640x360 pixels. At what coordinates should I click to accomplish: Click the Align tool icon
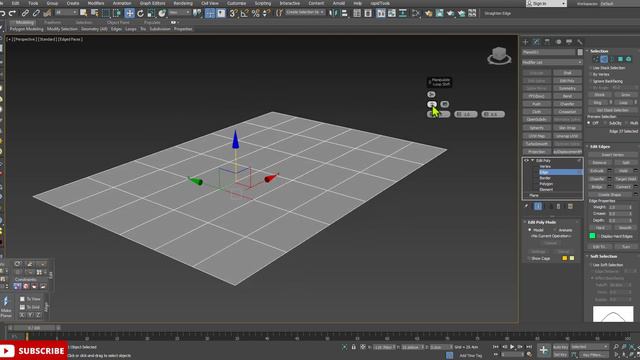pos(344,13)
